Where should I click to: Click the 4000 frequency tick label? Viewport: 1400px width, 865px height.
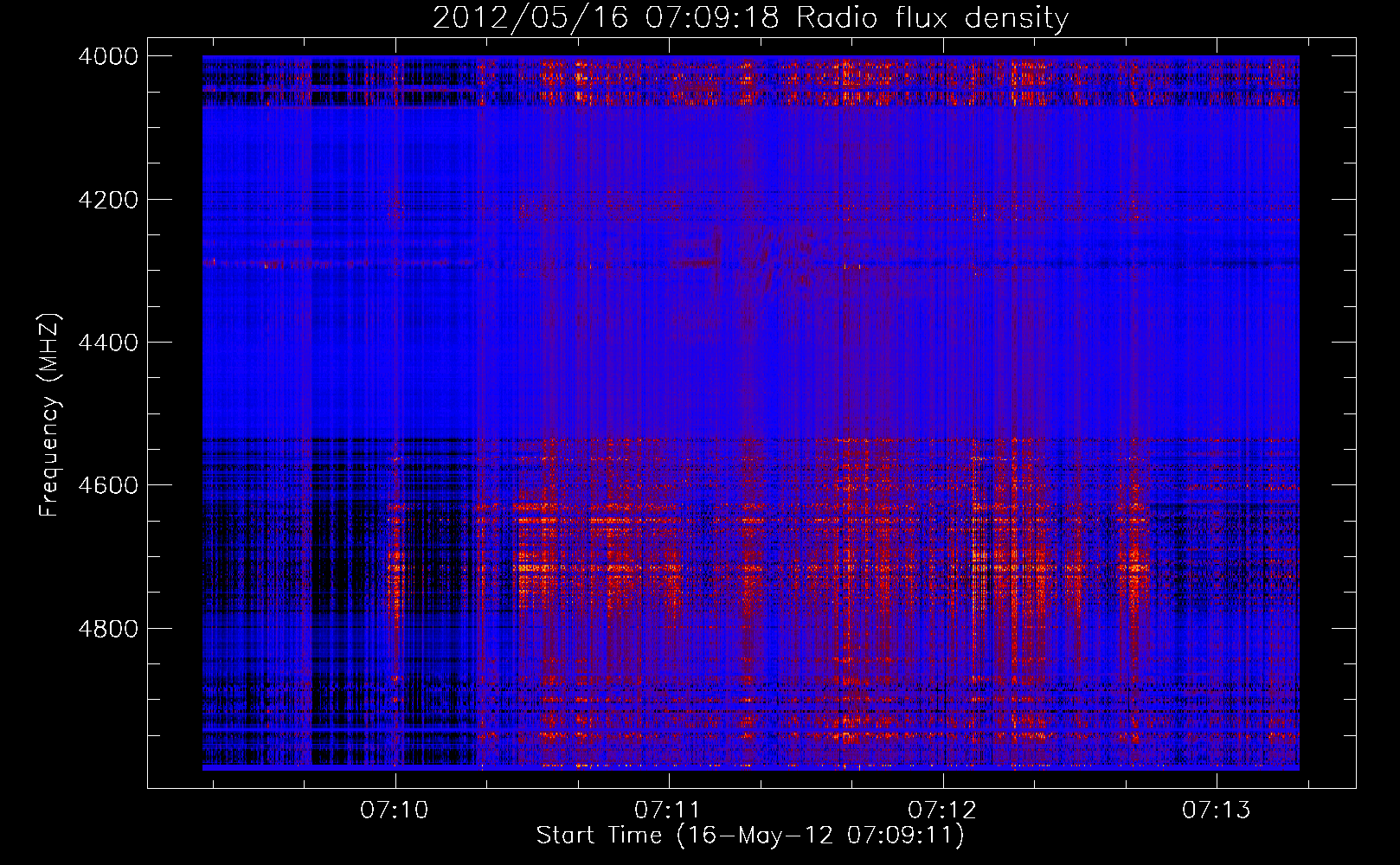point(108,56)
